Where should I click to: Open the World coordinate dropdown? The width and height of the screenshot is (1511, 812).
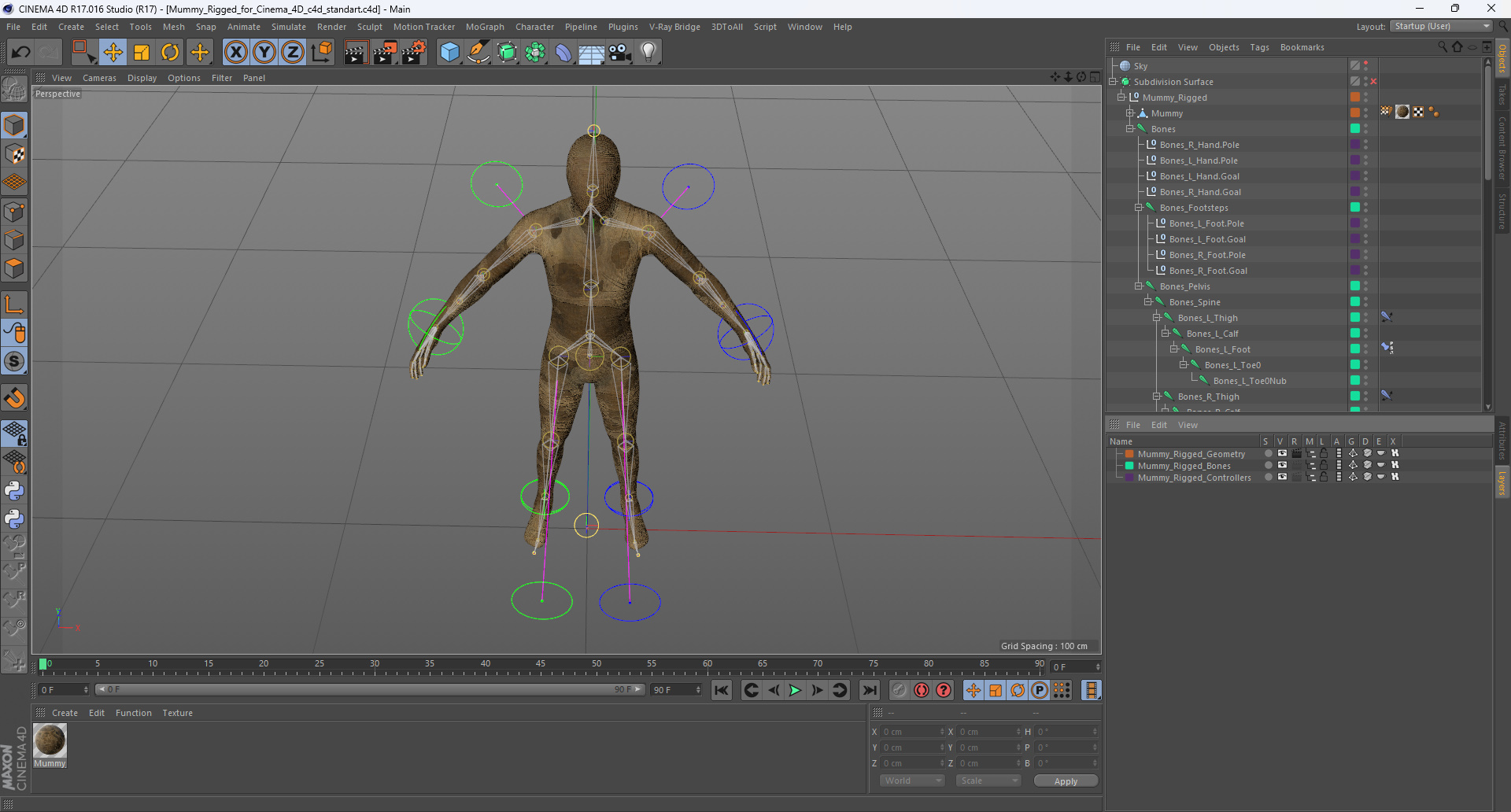(912, 781)
